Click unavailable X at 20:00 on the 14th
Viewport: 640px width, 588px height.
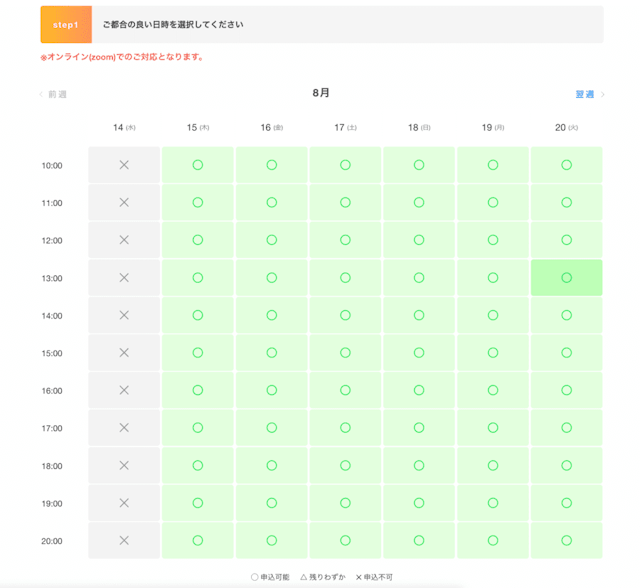[124, 540]
